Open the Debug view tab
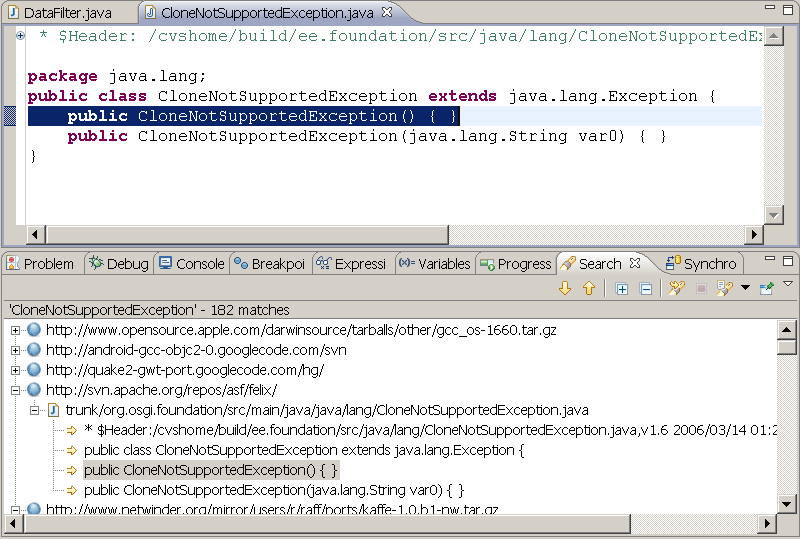 coord(119,264)
